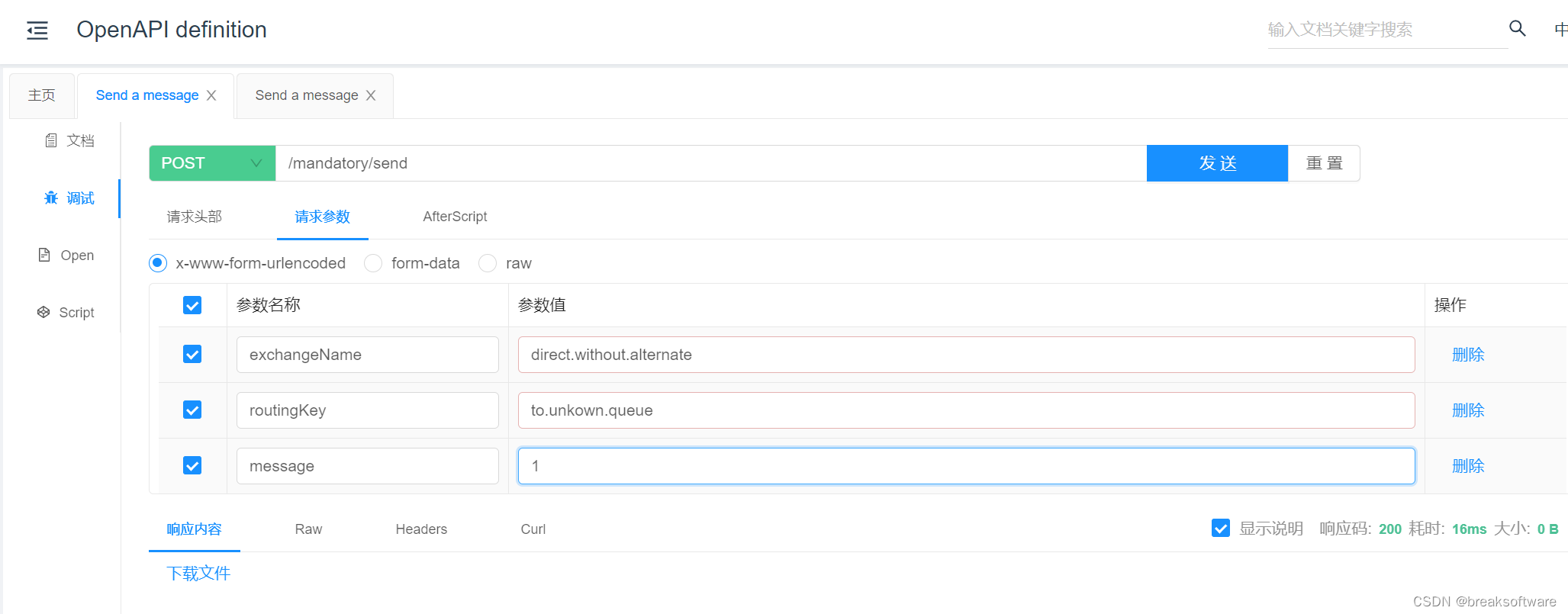Screen dimensions: 1568x614
Task: Click the 16ms elapsed time value
Action: 1469,529
